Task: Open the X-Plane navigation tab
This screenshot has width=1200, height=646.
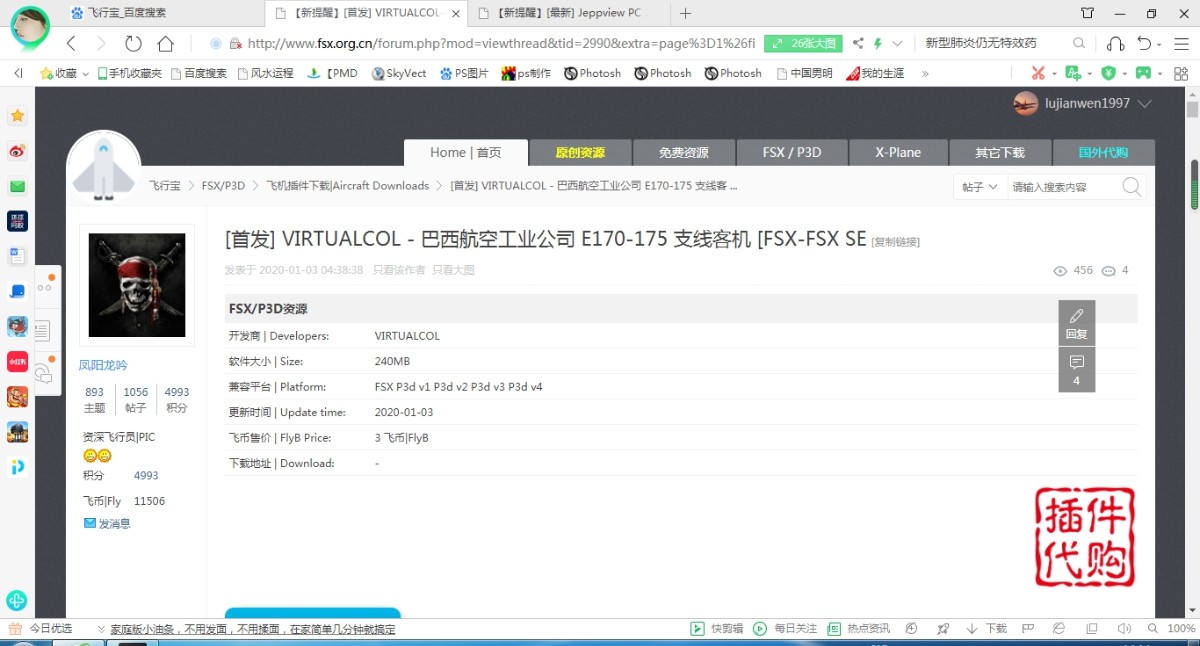Action: tap(898, 153)
